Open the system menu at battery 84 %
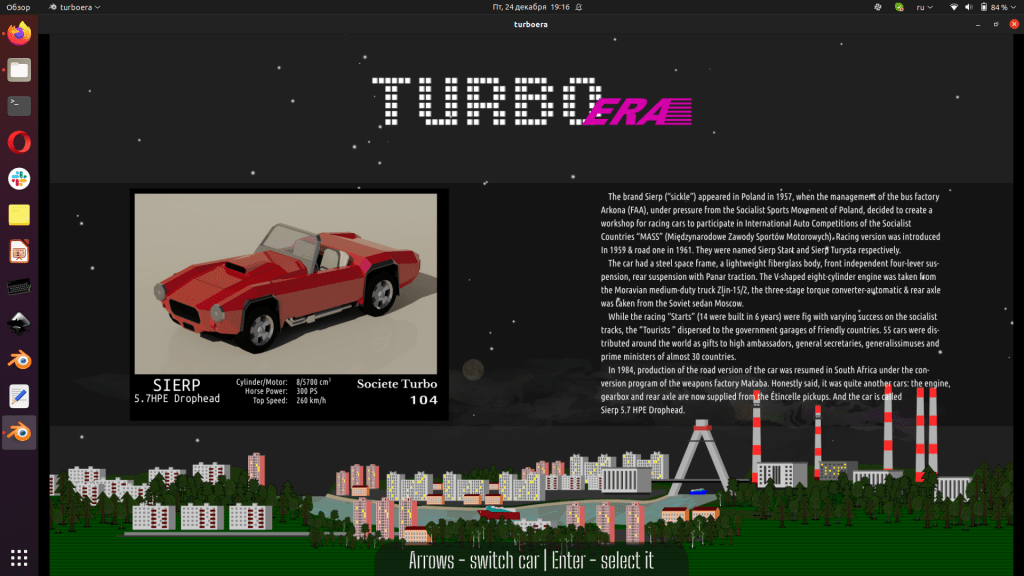1024x576 pixels. click(x=1001, y=7)
